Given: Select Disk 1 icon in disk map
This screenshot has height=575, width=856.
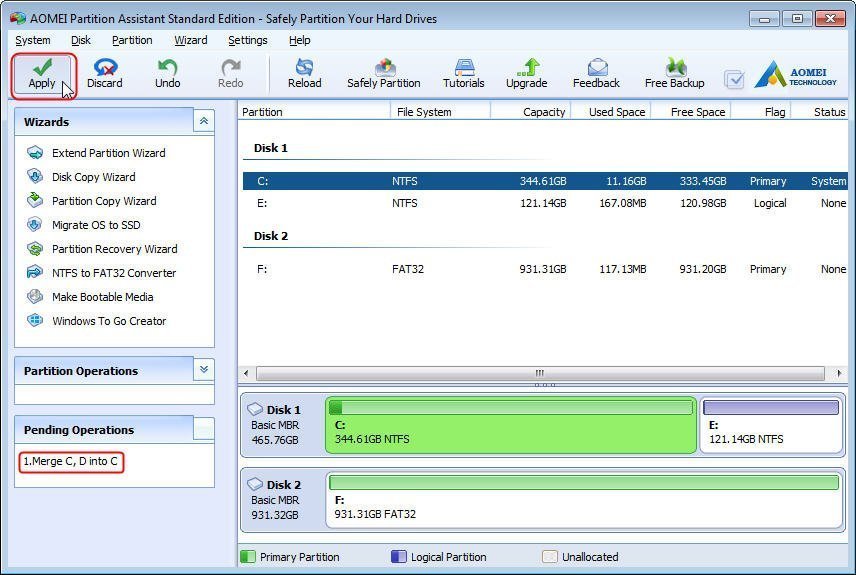Looking at the screenshot, I should [255, 409].
